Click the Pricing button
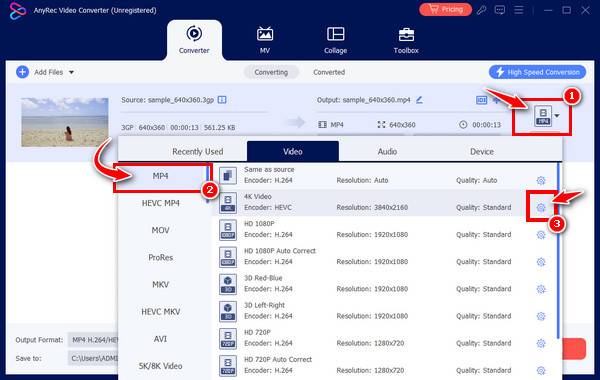The image size is (600, 380). [445, 10]
